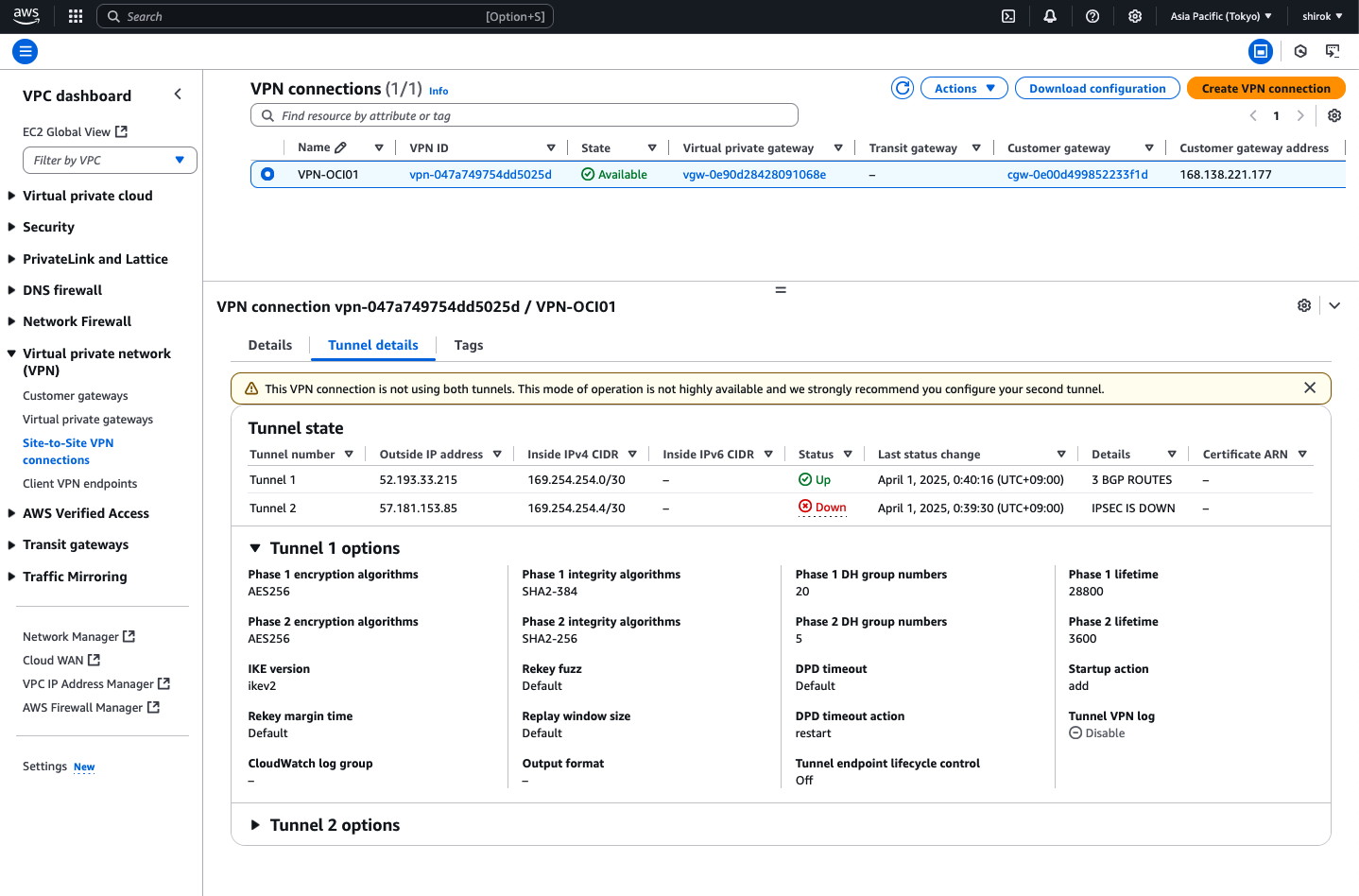Collapse the VPN connection detail panel chevron
The width and height of the screenshot is (1359, 896).
[1334, 305]
